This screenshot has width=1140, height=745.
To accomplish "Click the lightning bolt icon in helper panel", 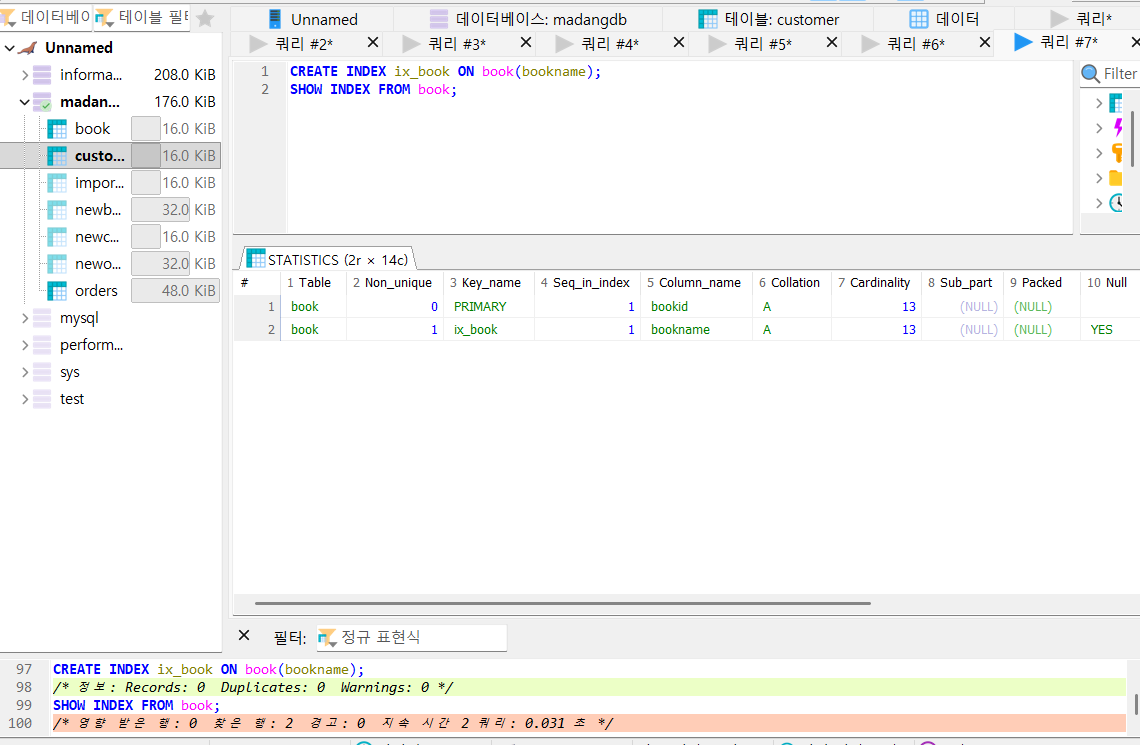I will pyautogui.click(x=1118, y=128).
